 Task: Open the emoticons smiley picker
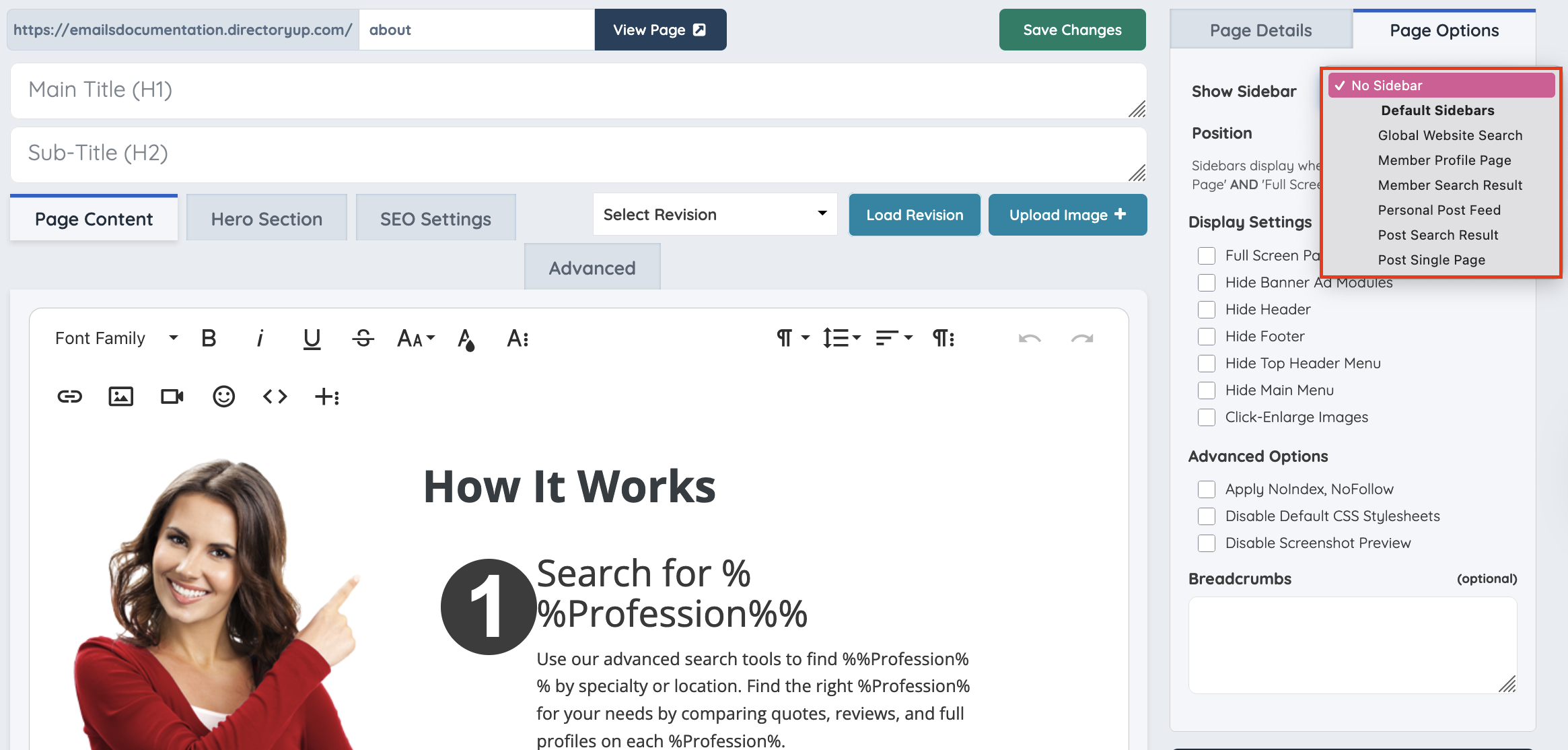pyautogui.click(x=223, y=397)
